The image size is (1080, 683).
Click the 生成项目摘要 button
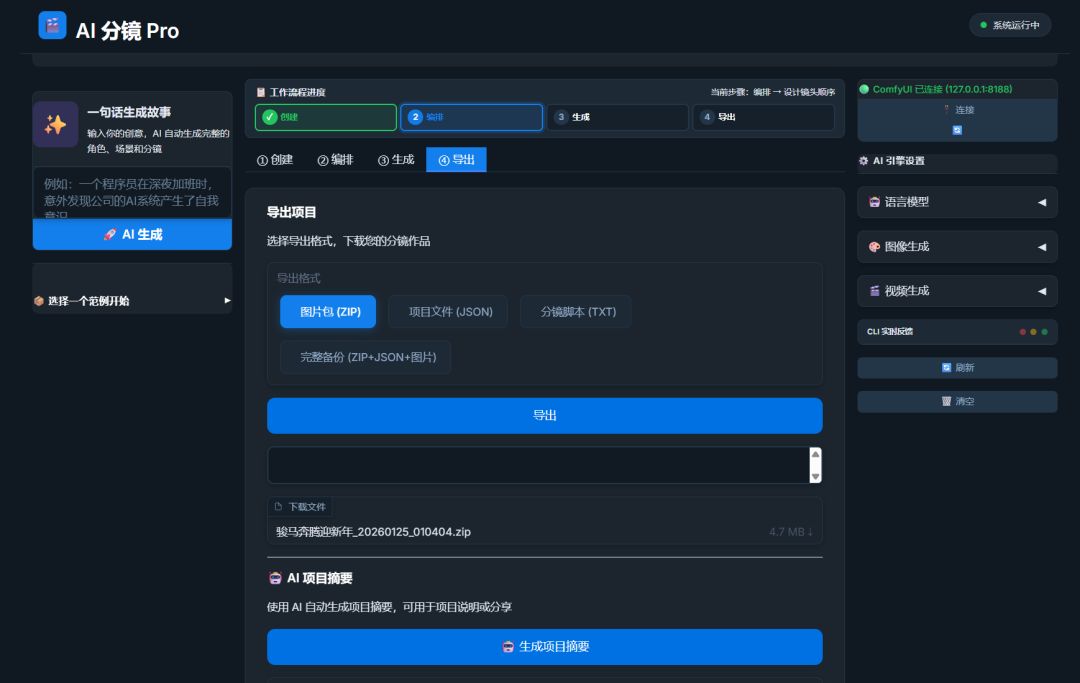544,647
